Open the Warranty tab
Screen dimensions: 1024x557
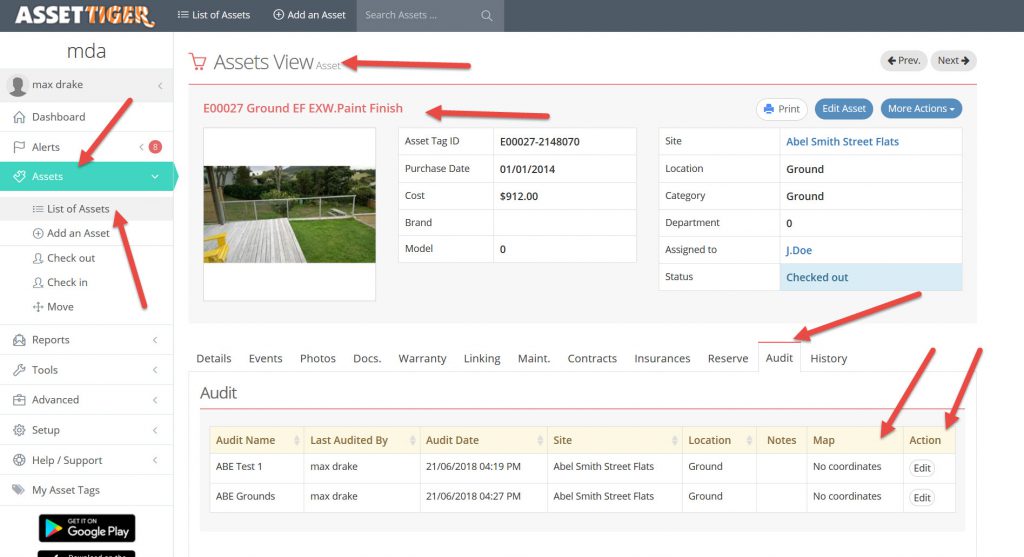coord(422,358)
